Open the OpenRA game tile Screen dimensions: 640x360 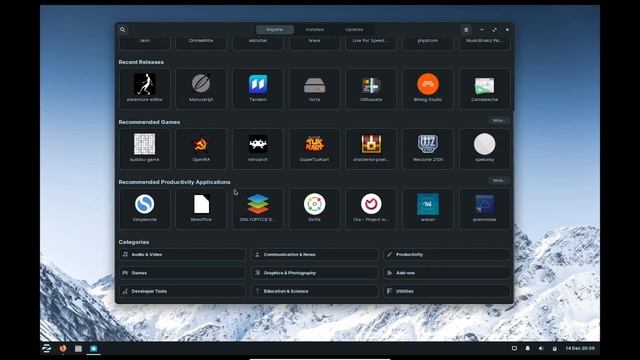tap(201, 149)
